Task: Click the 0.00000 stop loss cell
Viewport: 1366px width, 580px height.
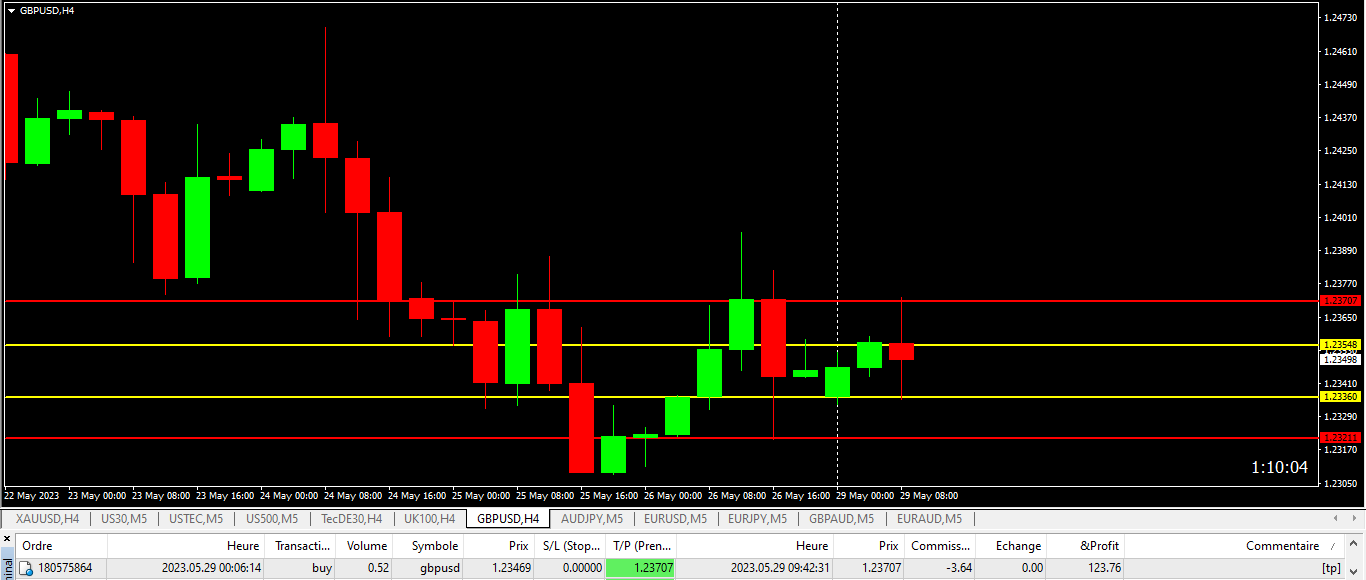Action: point(582,568)
